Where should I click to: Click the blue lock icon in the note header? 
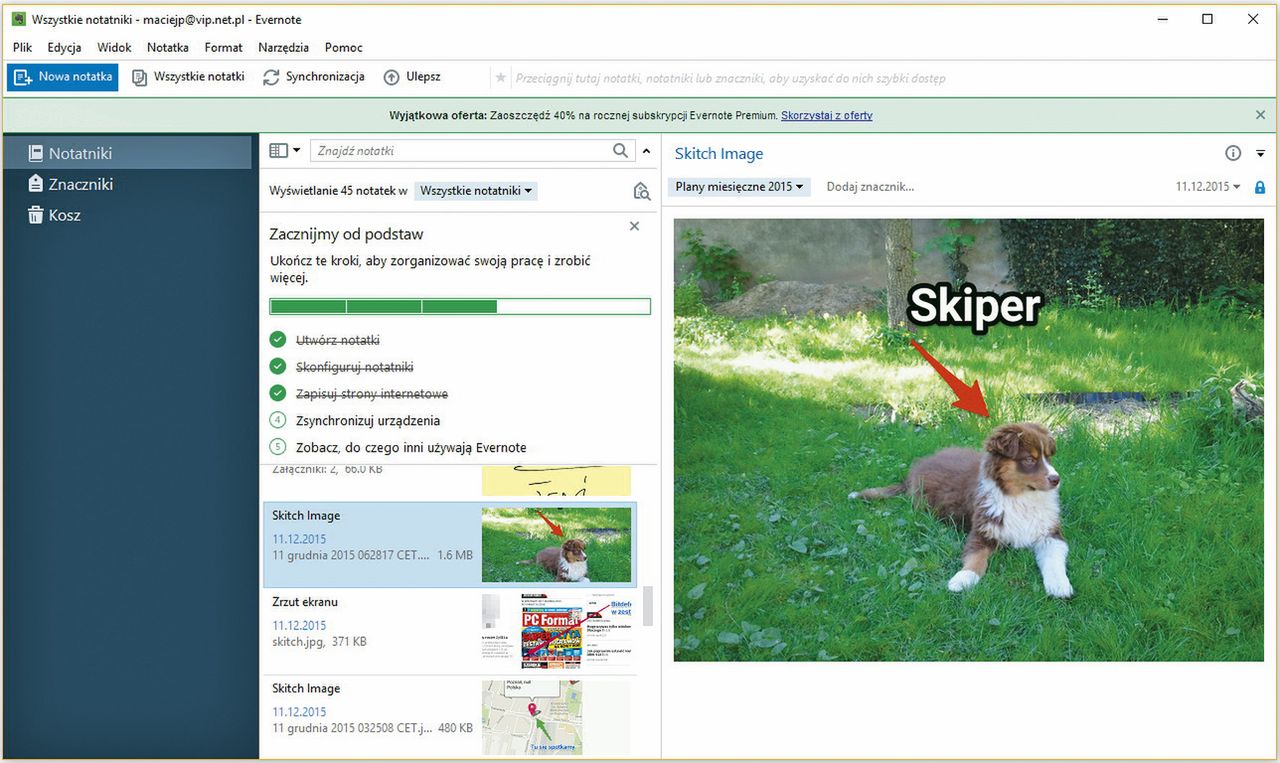(x=1259, y=187)
